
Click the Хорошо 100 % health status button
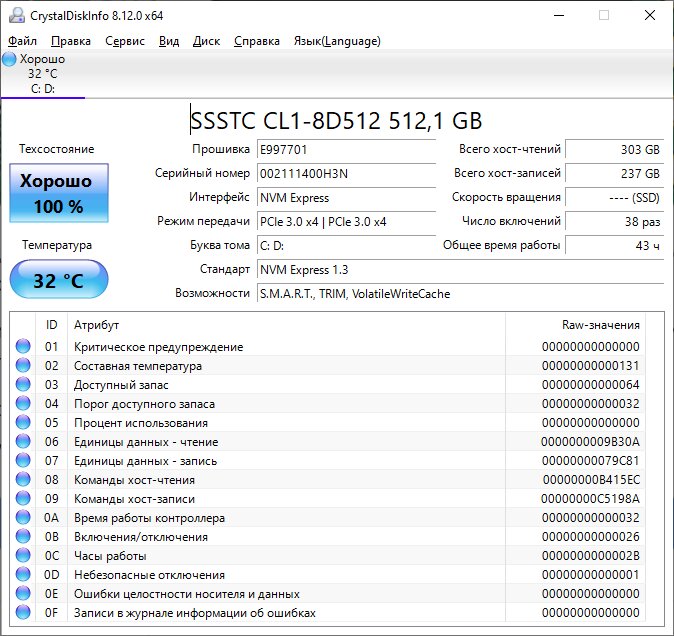[x=59, y=193]
